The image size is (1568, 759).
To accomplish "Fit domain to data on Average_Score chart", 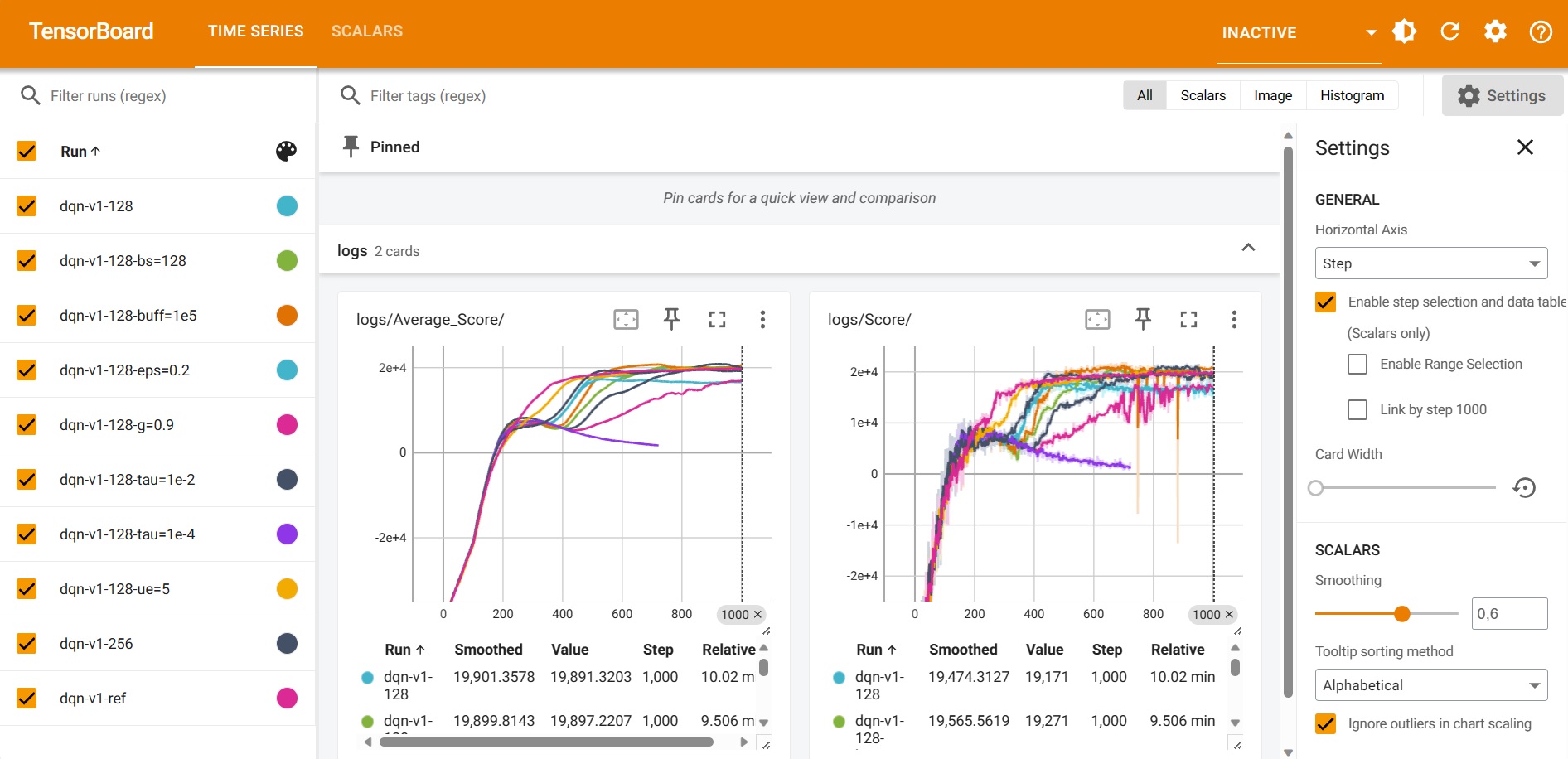I will 626,319.
